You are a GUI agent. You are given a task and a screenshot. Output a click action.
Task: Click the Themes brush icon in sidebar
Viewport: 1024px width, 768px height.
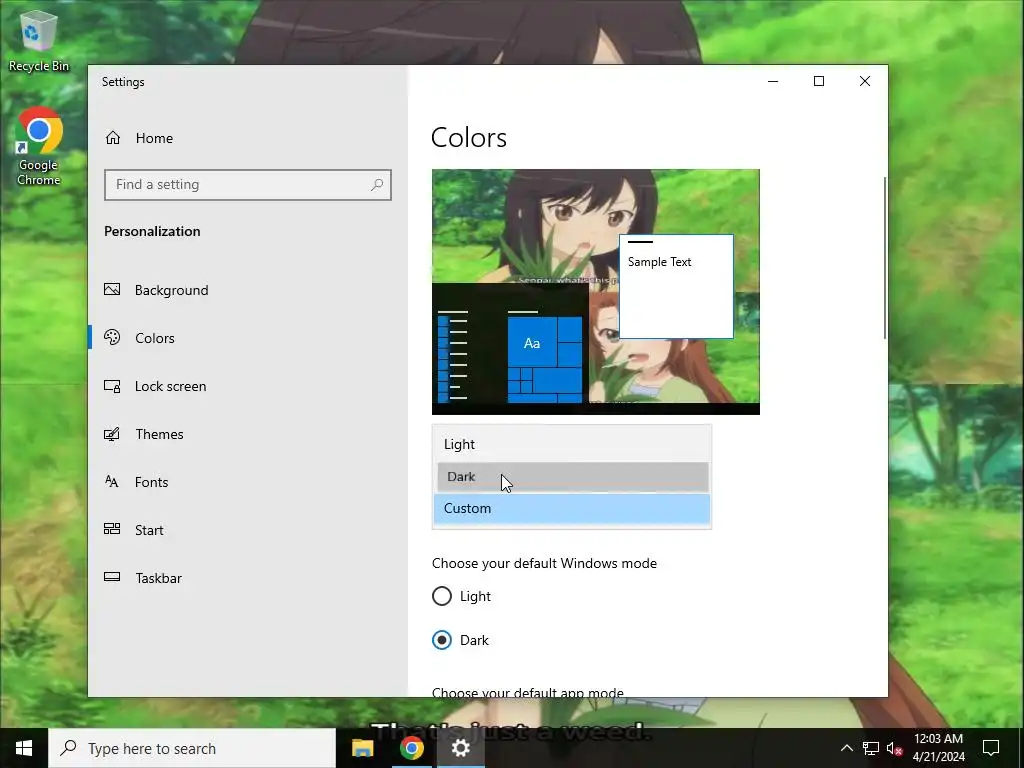click(x=112, y=434)
